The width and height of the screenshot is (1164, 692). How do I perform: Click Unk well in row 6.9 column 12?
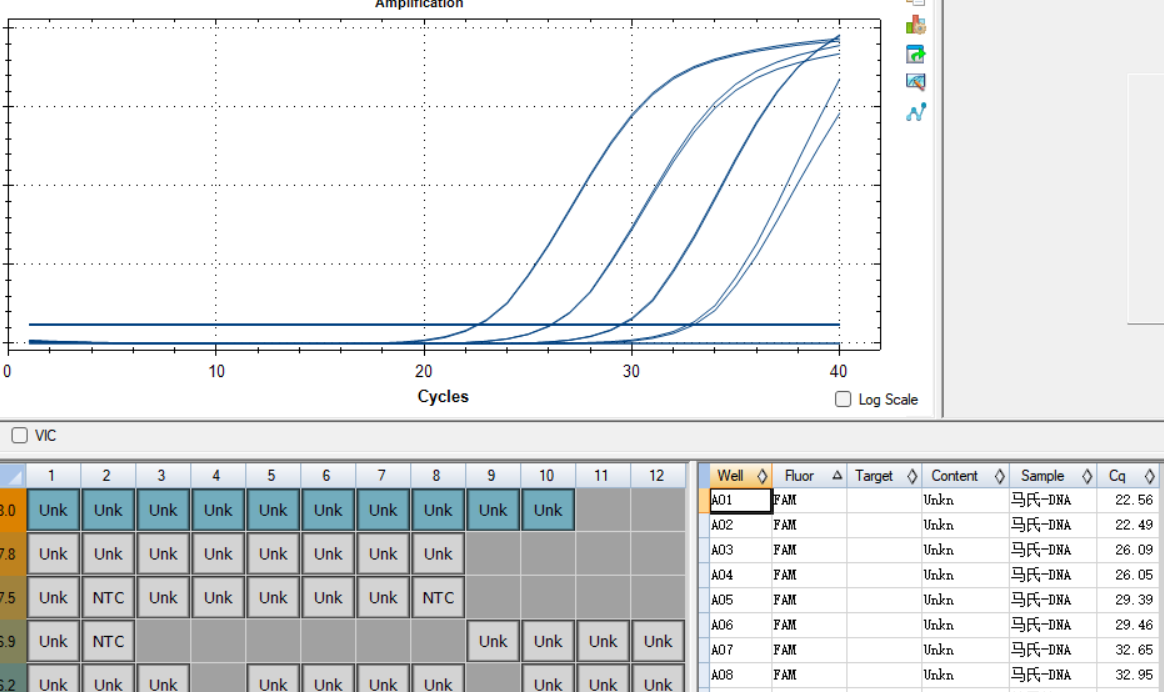tap(658, 642)
